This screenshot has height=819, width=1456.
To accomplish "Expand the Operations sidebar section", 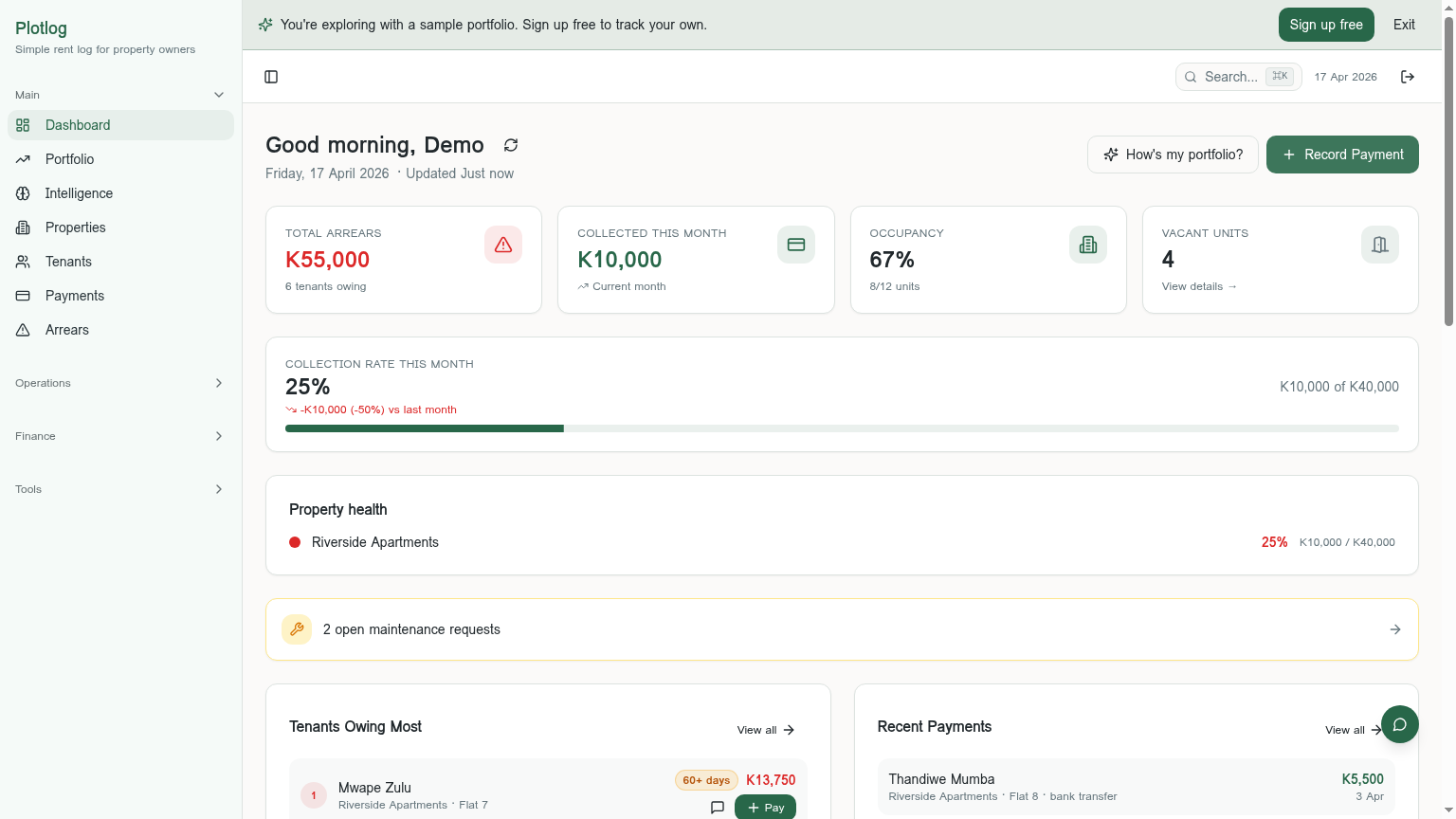I will click(120, 383).
